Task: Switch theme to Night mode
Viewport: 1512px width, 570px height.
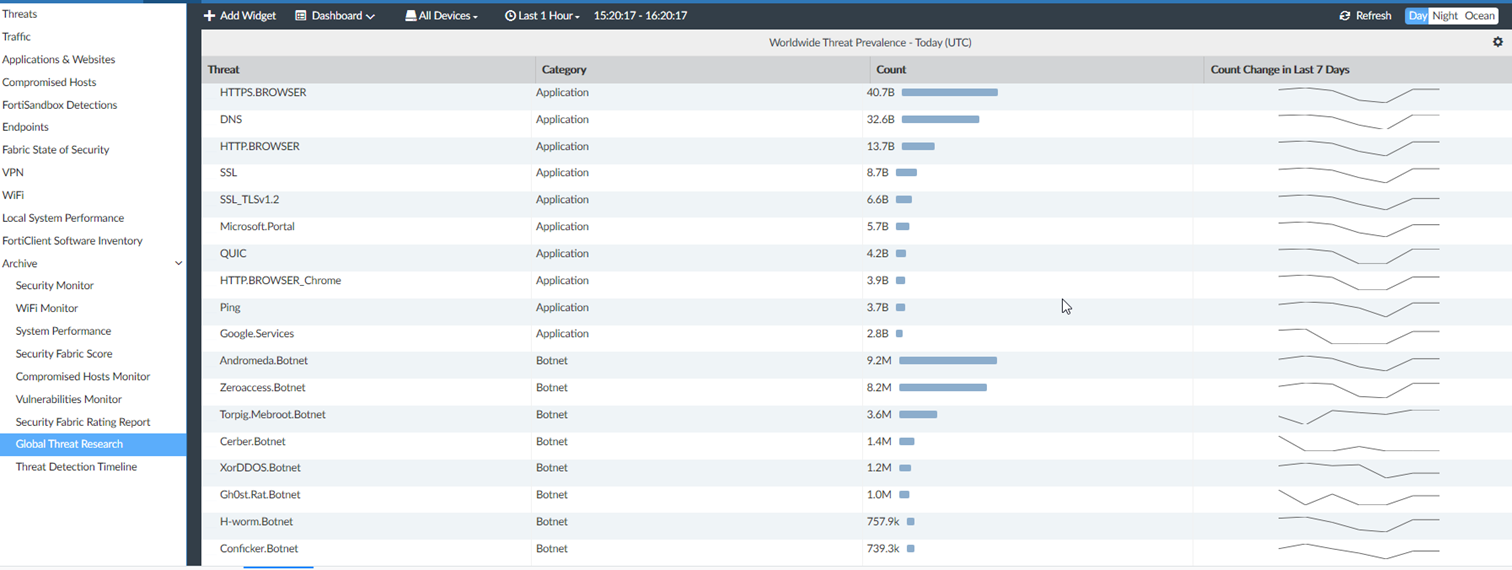Action: (x=1444, y=16)
